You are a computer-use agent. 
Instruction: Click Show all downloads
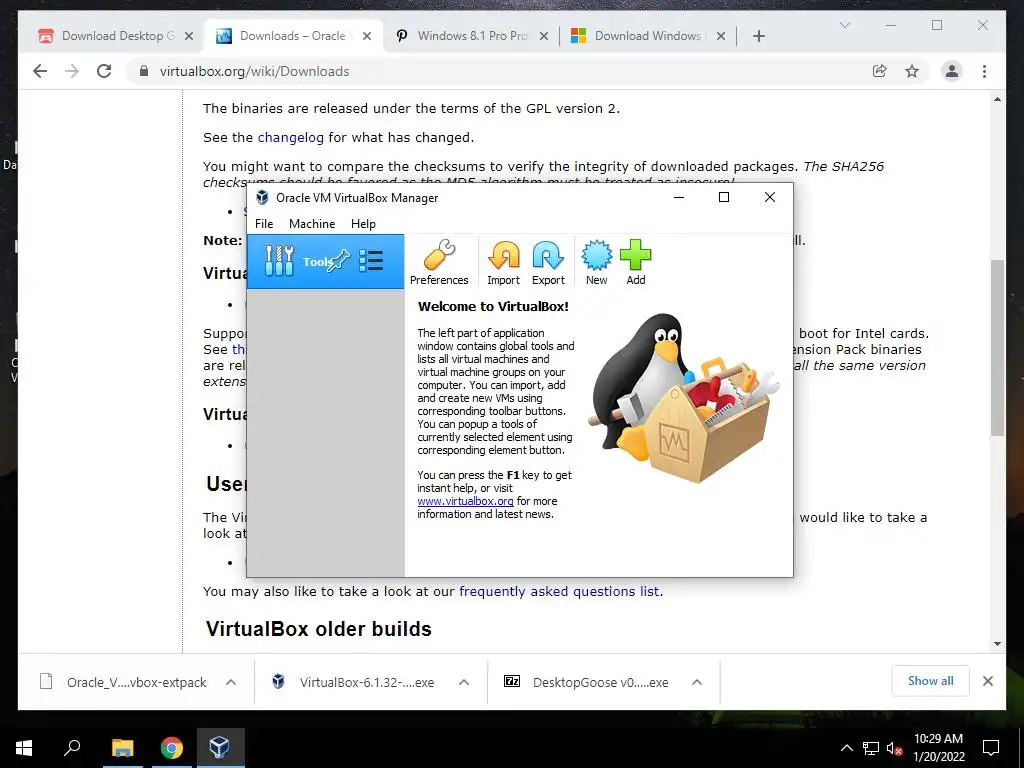(x=930, y=681)
